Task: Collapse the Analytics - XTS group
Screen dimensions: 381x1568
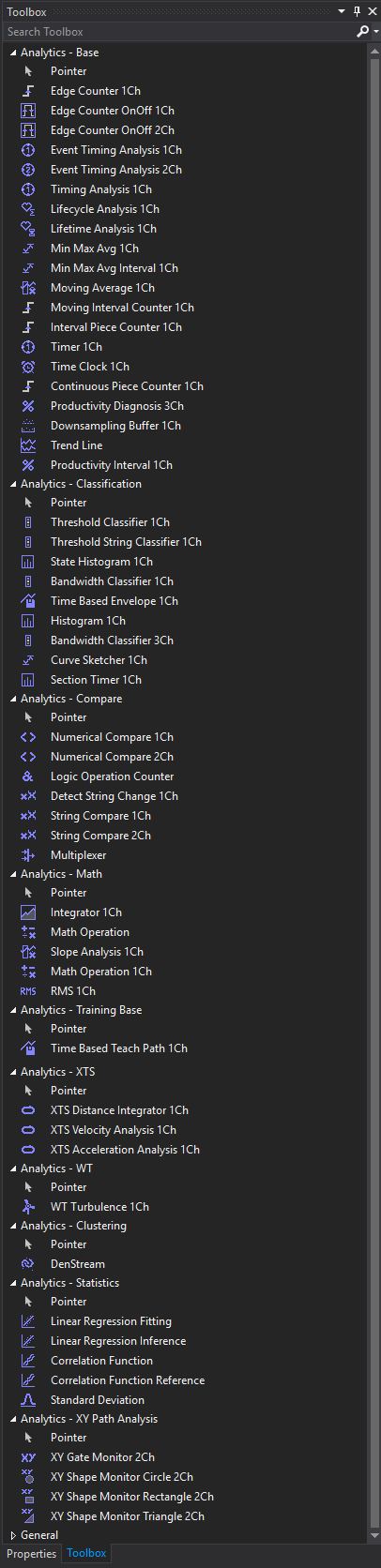Action: pyautogui.click(x=13, y=1072)
